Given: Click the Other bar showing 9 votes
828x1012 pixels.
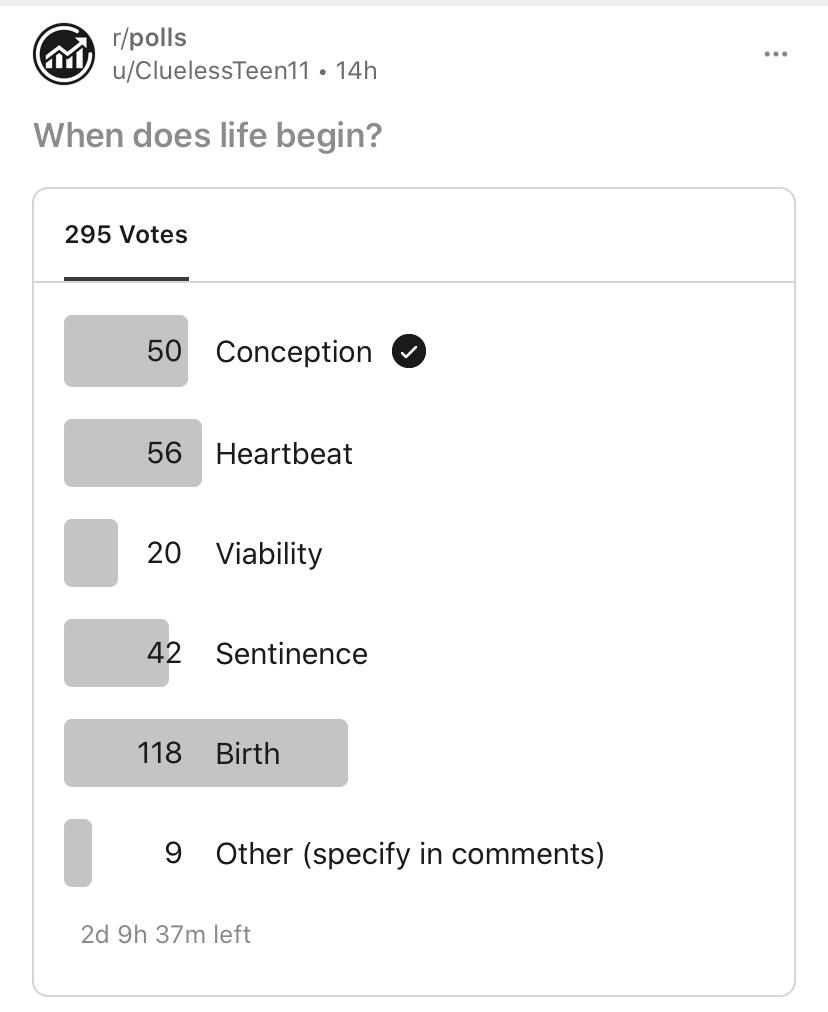Looking at the screenshot, I should click(78, 853).
